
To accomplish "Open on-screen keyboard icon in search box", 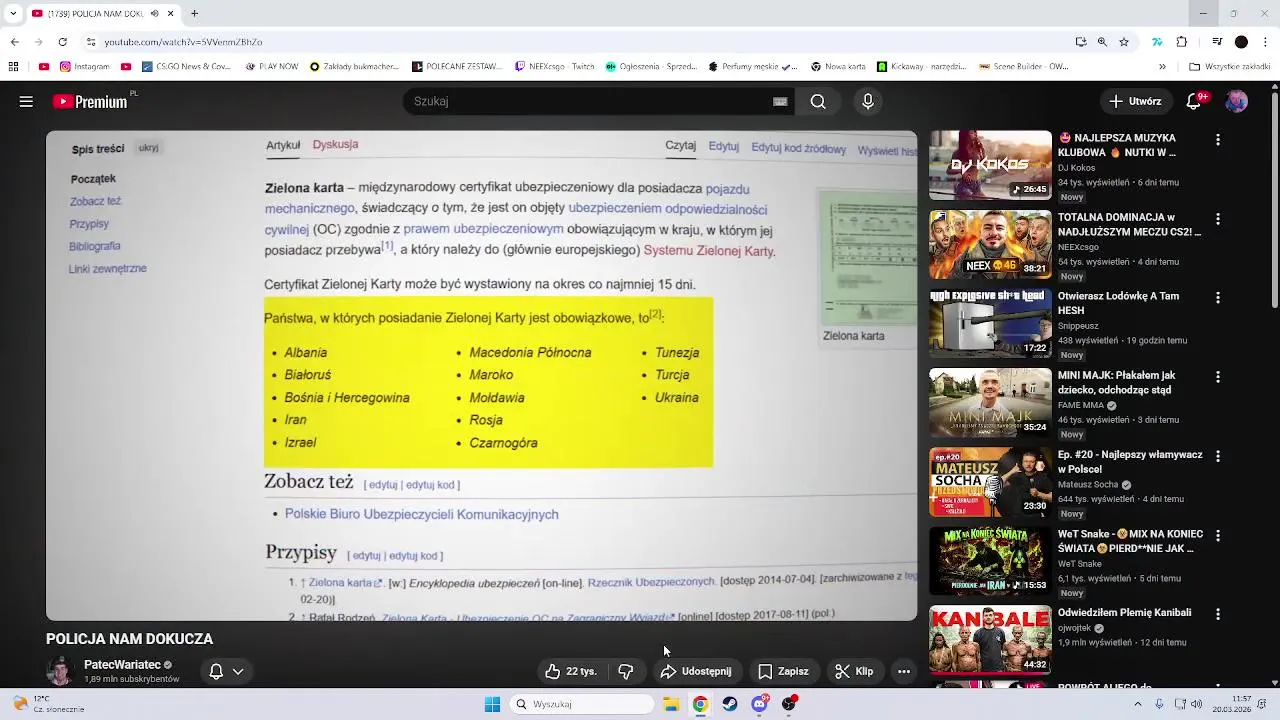I will [780, 102].
